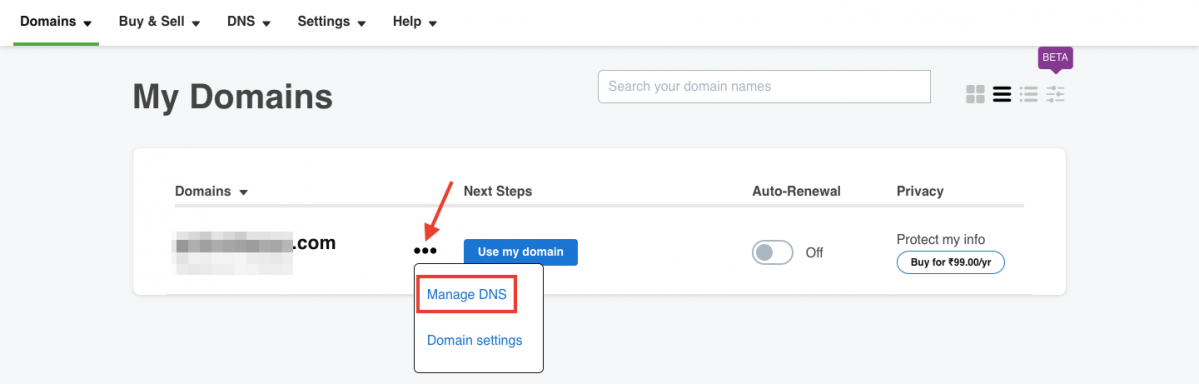Open the Domains top menu
The height and width of the screenshot is (384, 1199).
point(56,21)
